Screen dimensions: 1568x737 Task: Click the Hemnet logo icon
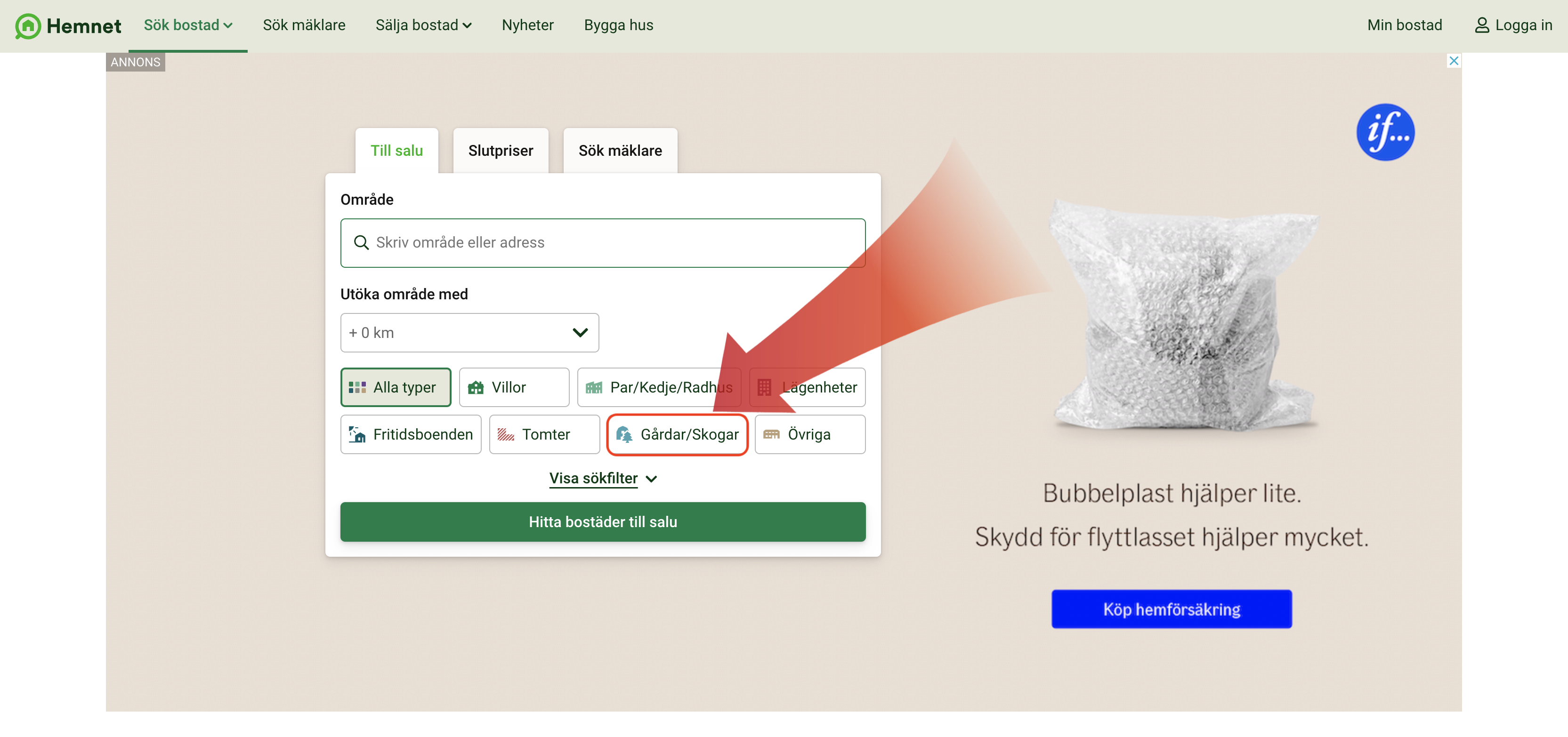click(28, 26)
